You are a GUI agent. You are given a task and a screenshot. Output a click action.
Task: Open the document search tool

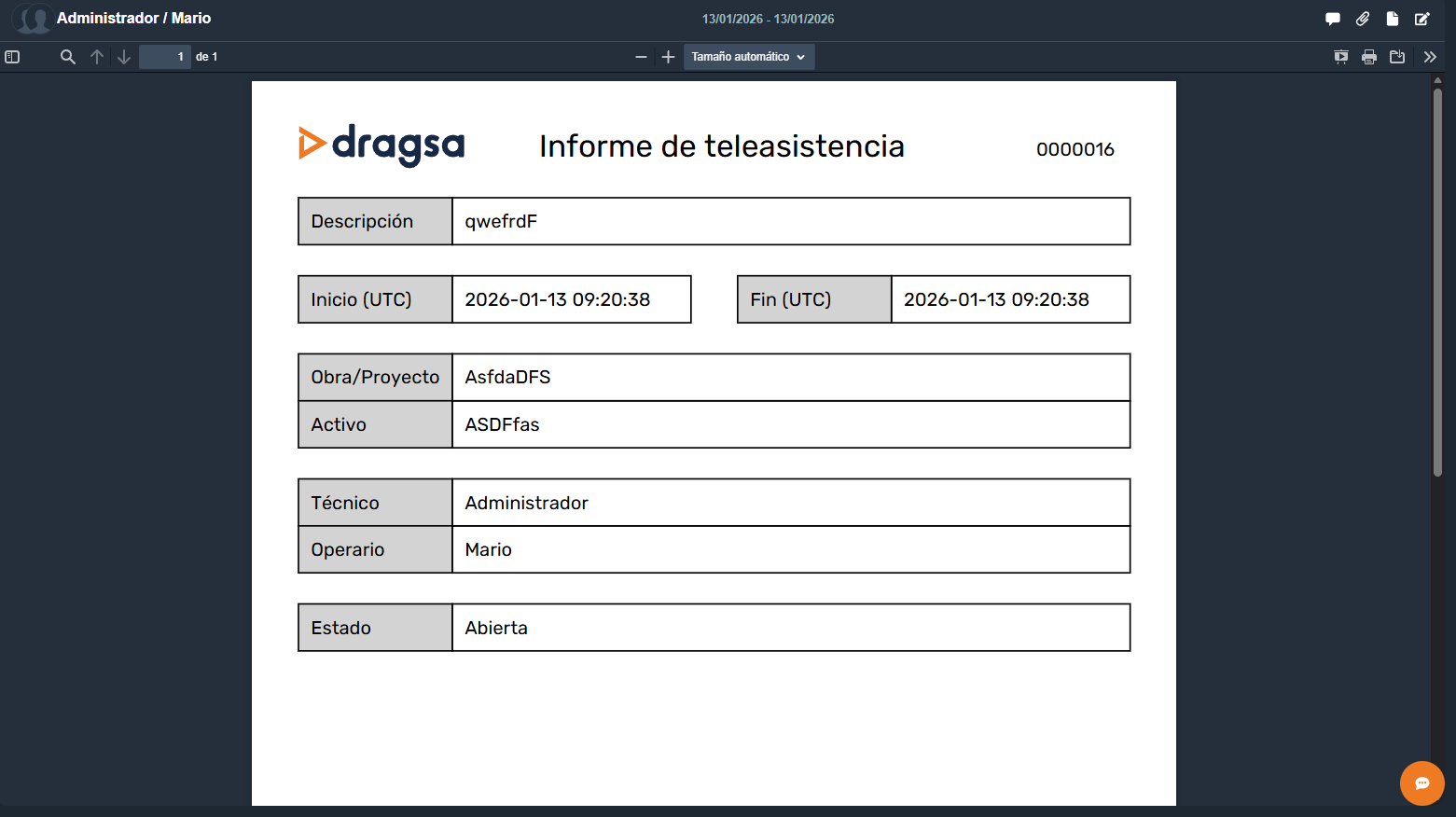tap(67, 57)
